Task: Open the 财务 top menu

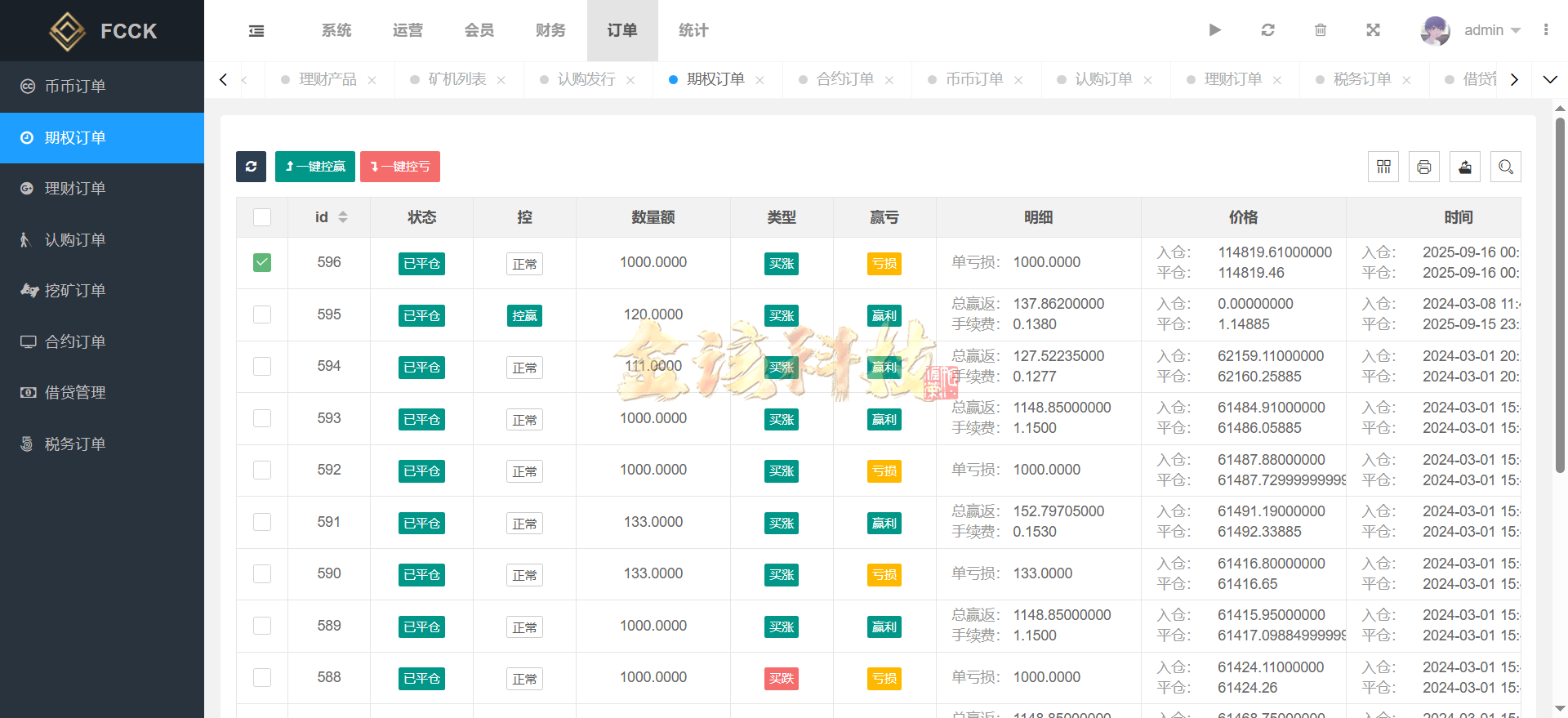Action: 550,30
